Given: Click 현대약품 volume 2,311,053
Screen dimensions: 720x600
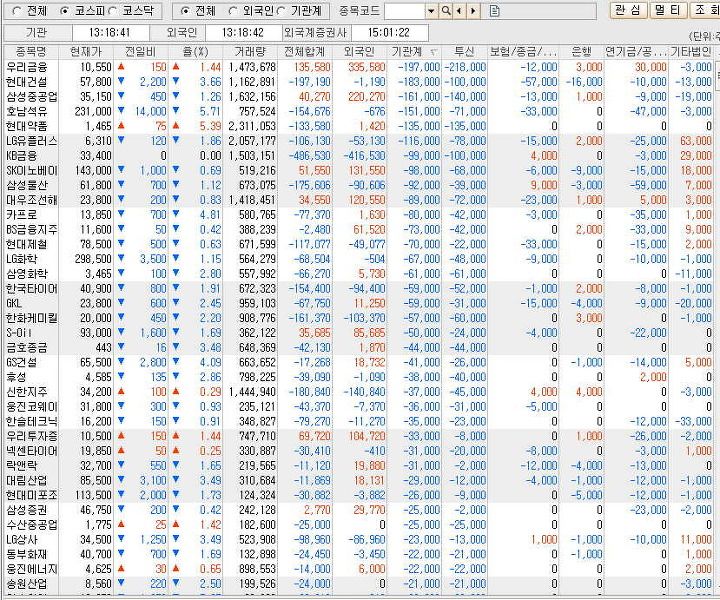Looking at the screenshot, I should (253, 126).
